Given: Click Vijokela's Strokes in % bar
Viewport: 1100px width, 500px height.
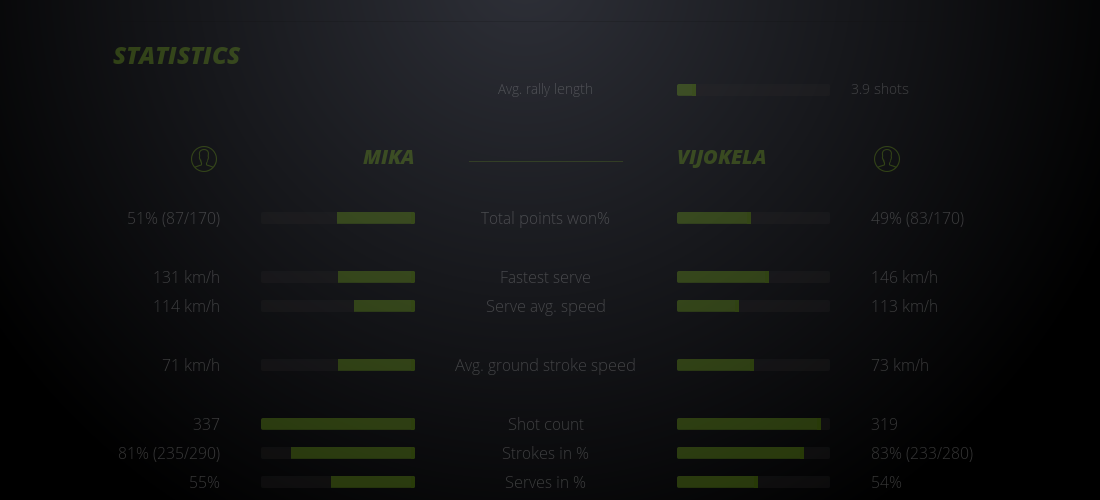Looking at the screenshot, I should tap(753, 453).
